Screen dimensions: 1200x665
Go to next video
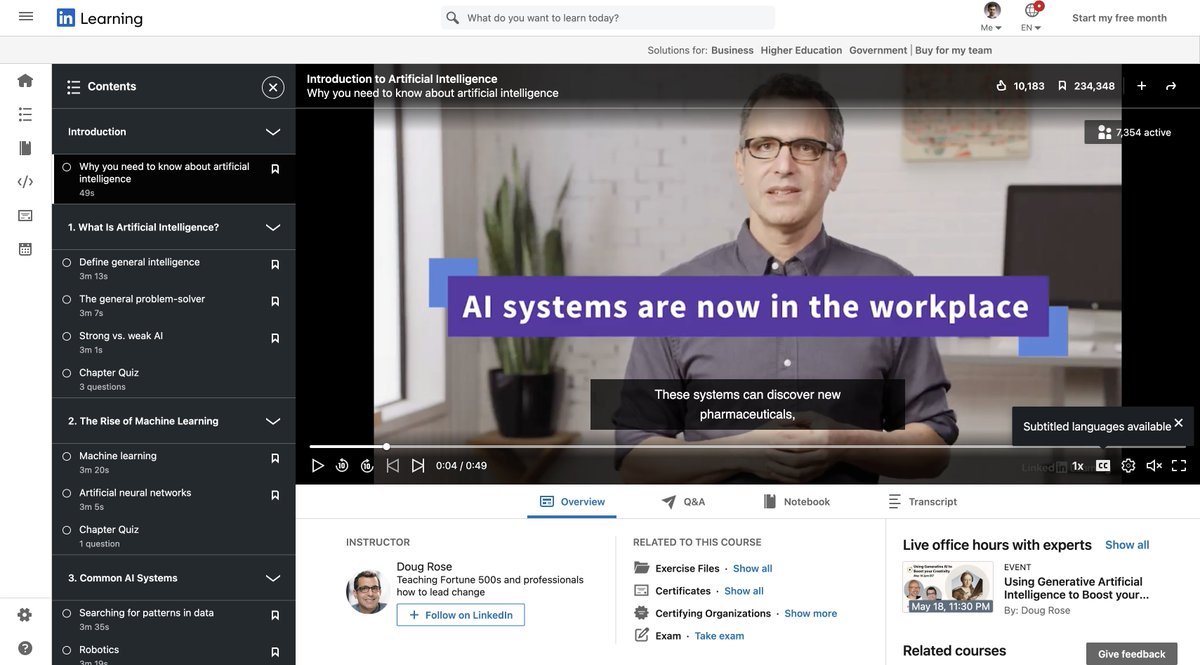click(x=418, y=465)
